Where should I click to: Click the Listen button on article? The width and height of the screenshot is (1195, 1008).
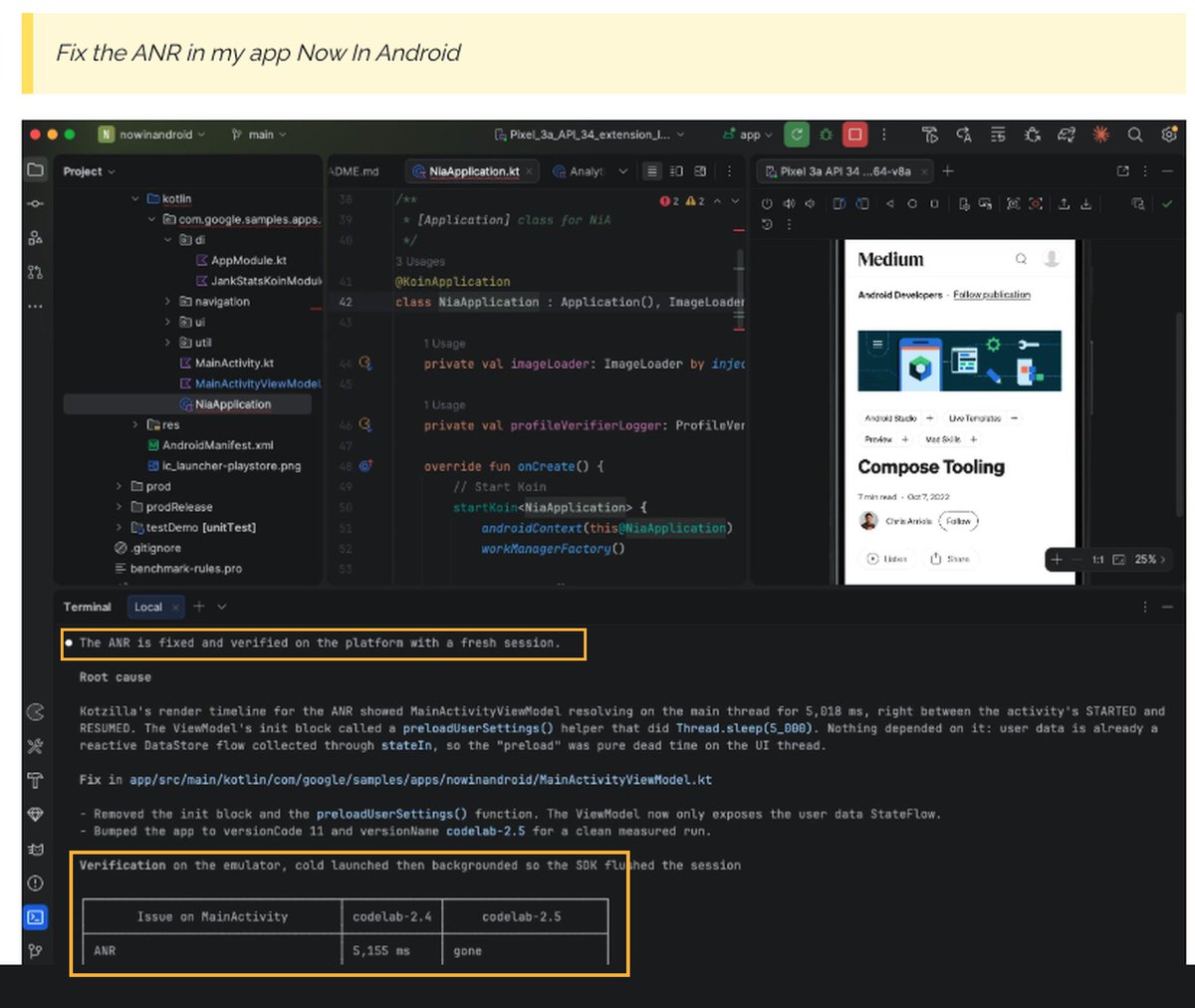[x=887, y=559]
